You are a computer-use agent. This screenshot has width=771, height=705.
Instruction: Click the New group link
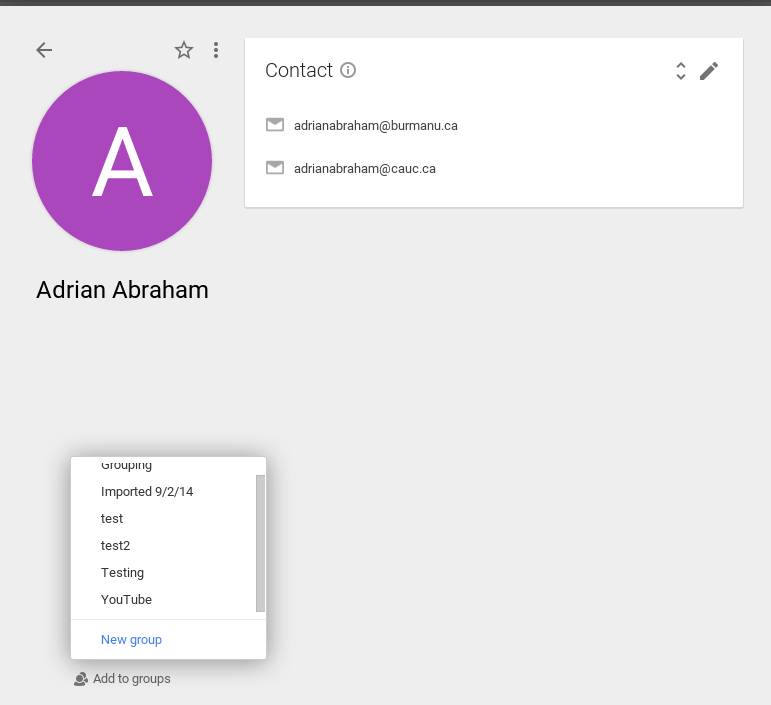[131, 640]
